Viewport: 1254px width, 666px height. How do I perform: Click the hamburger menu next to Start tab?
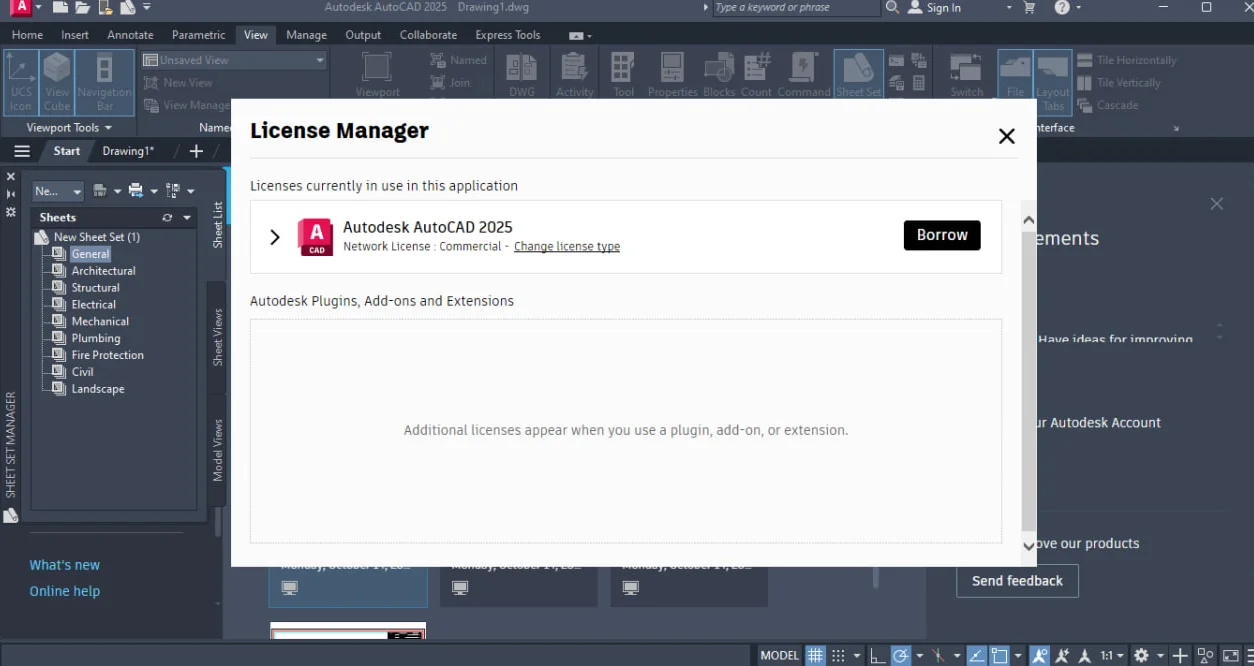coord(22,151)
